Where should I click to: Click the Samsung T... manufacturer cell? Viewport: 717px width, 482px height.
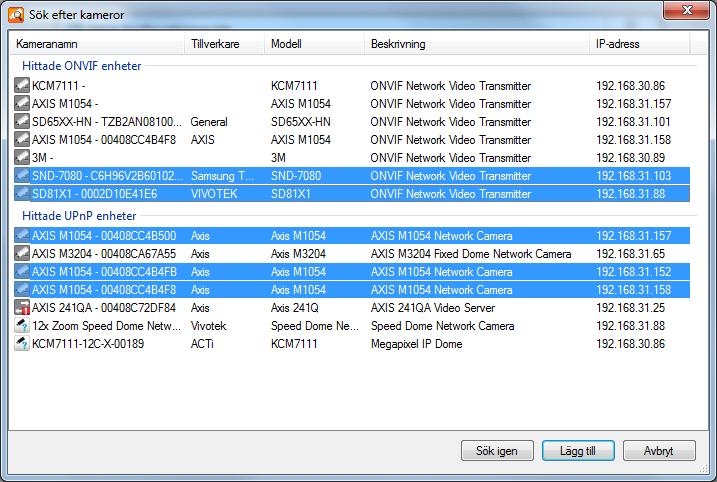[x=222, y=176]
